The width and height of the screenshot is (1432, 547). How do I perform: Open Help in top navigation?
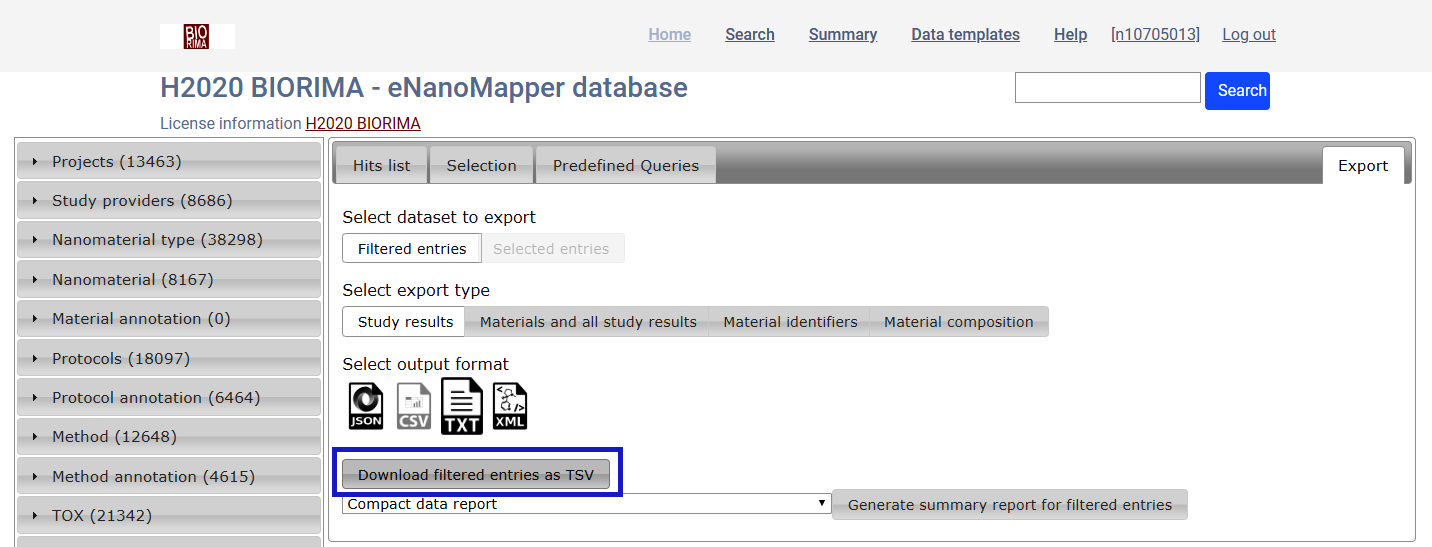[x=1070, y=34]
